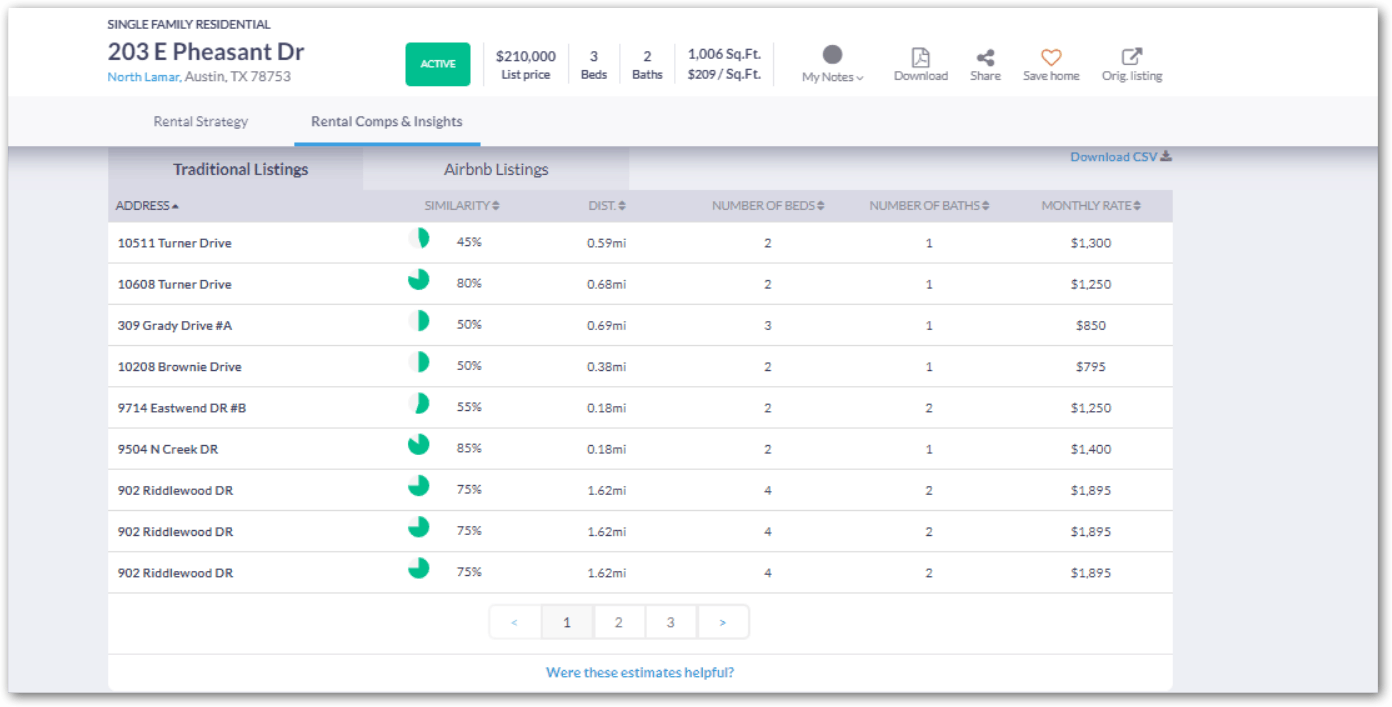Download the property PDF report
The width and height of the screenshot is (1392, 707).
point(920,57)
